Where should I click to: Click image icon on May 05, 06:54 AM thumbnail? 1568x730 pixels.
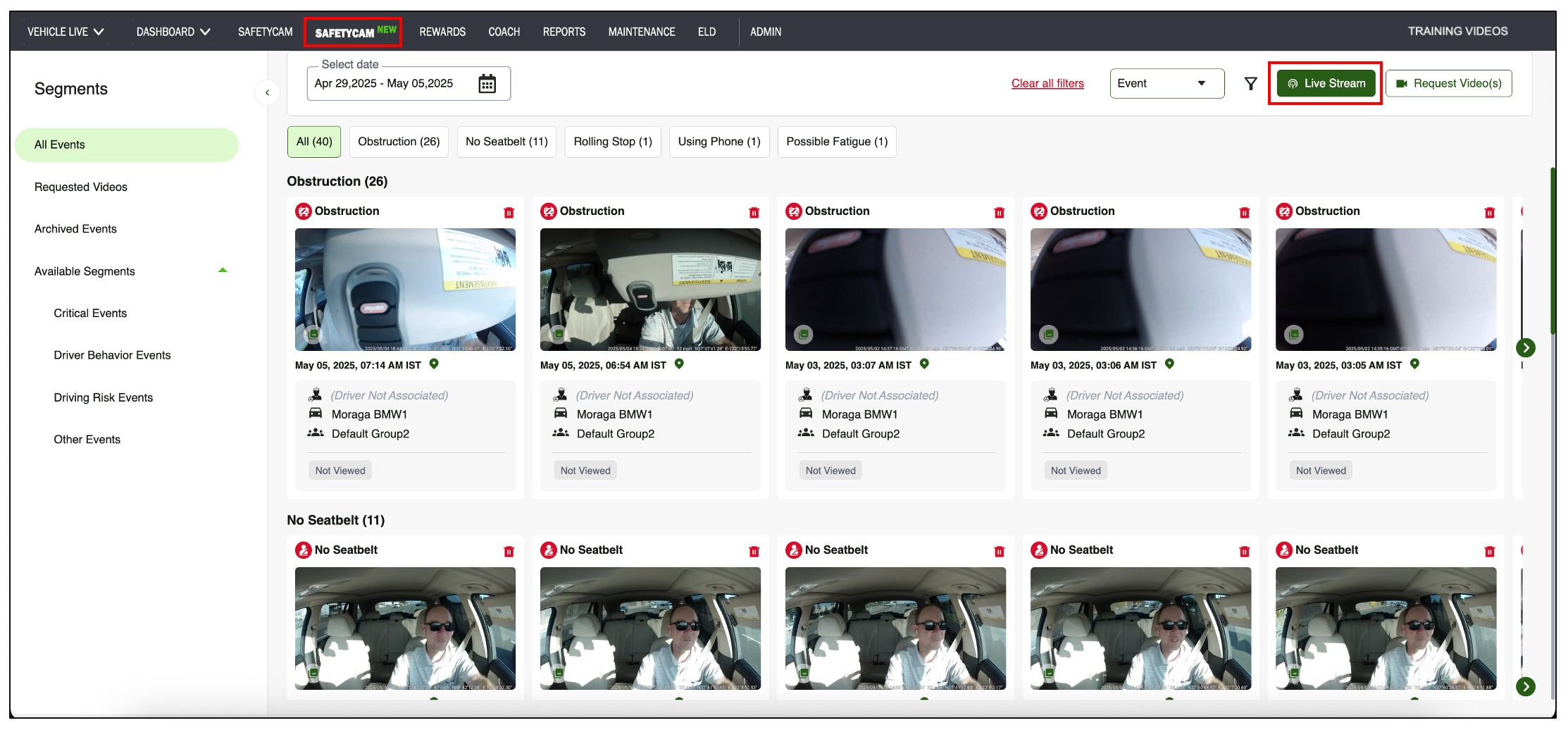coord(558,334)
